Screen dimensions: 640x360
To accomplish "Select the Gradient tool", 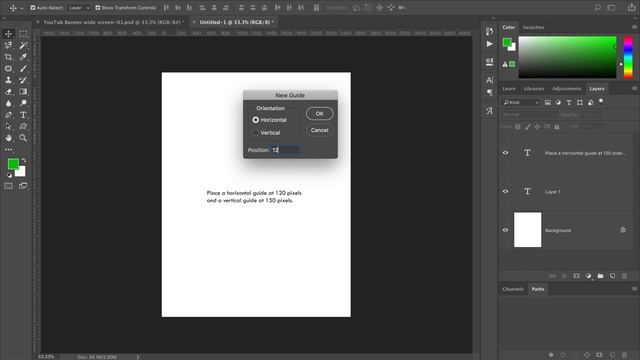I will tap(23, 92).
